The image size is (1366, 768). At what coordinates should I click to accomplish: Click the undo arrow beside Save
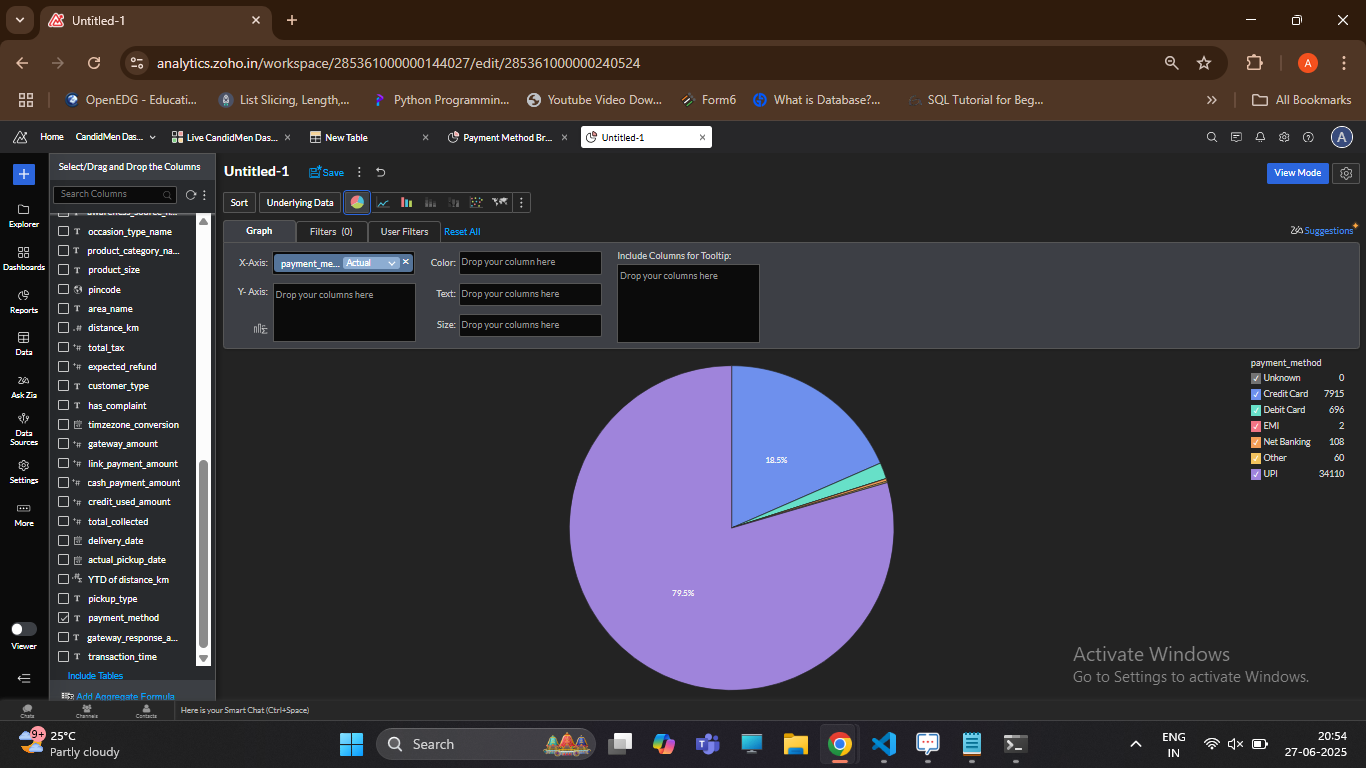pyautogui.click(x=381, y=172)
